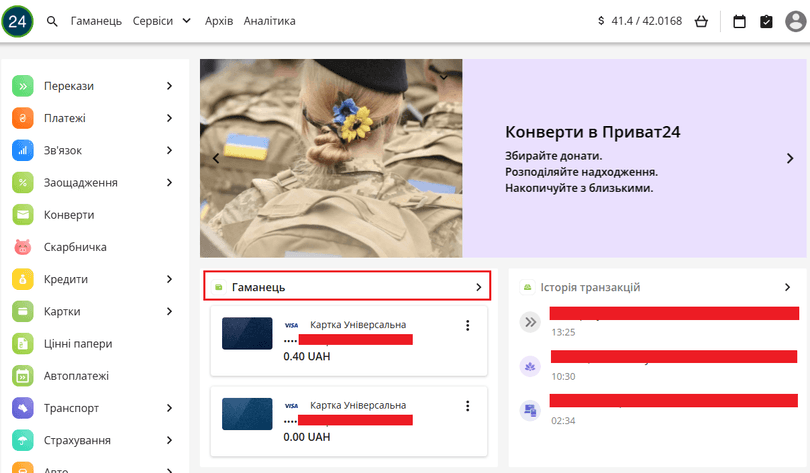
Task: Click the dark card thumbnail with 0.40 UAH
Action: (x=247, y=334)
